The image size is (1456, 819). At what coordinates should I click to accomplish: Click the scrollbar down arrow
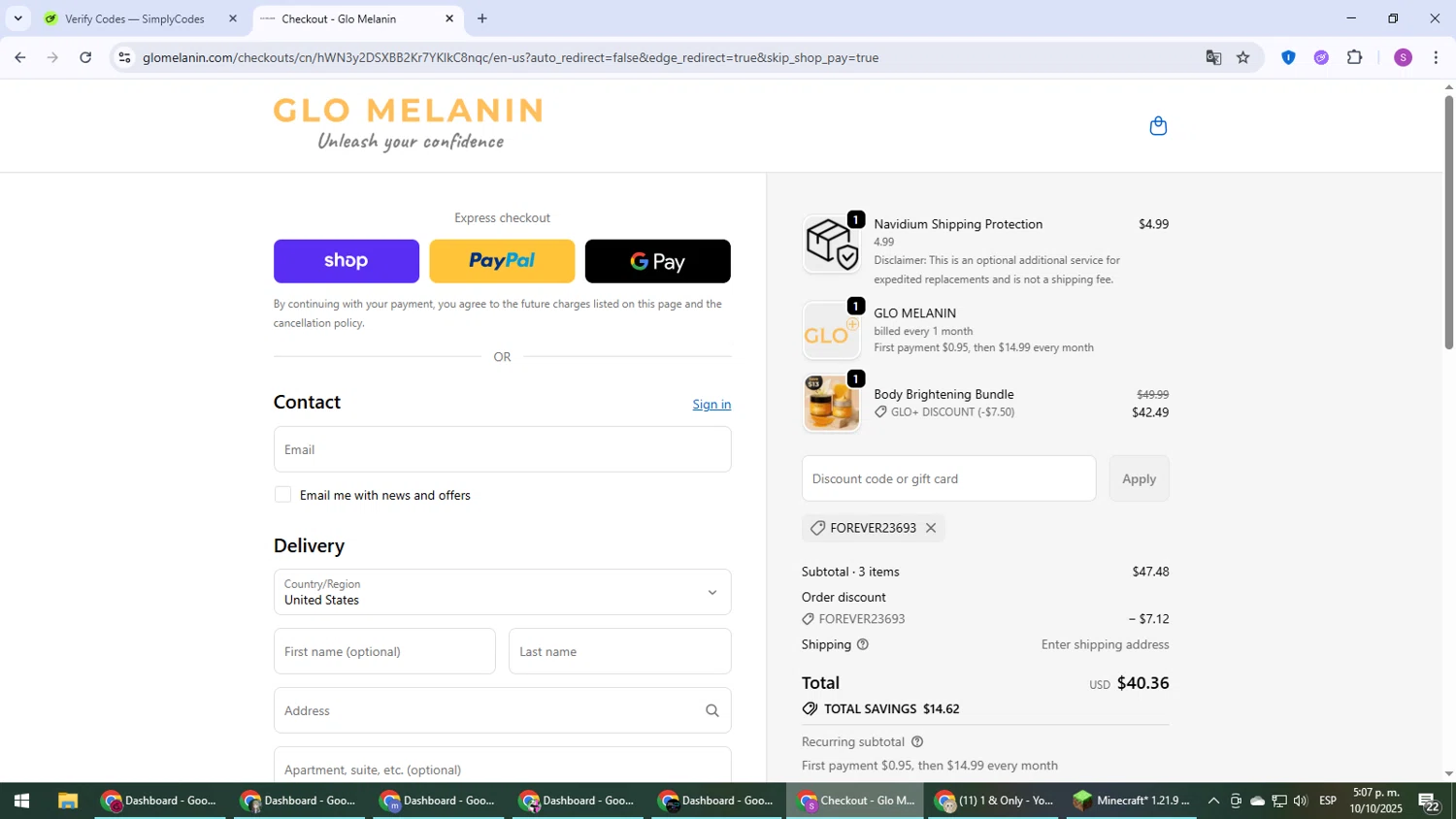coord(1449,773)
